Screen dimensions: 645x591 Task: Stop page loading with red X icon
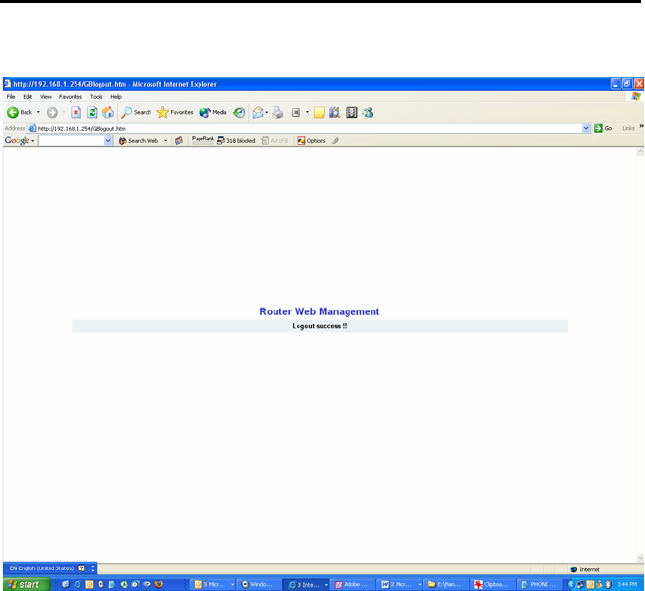[x=76, y=112]
